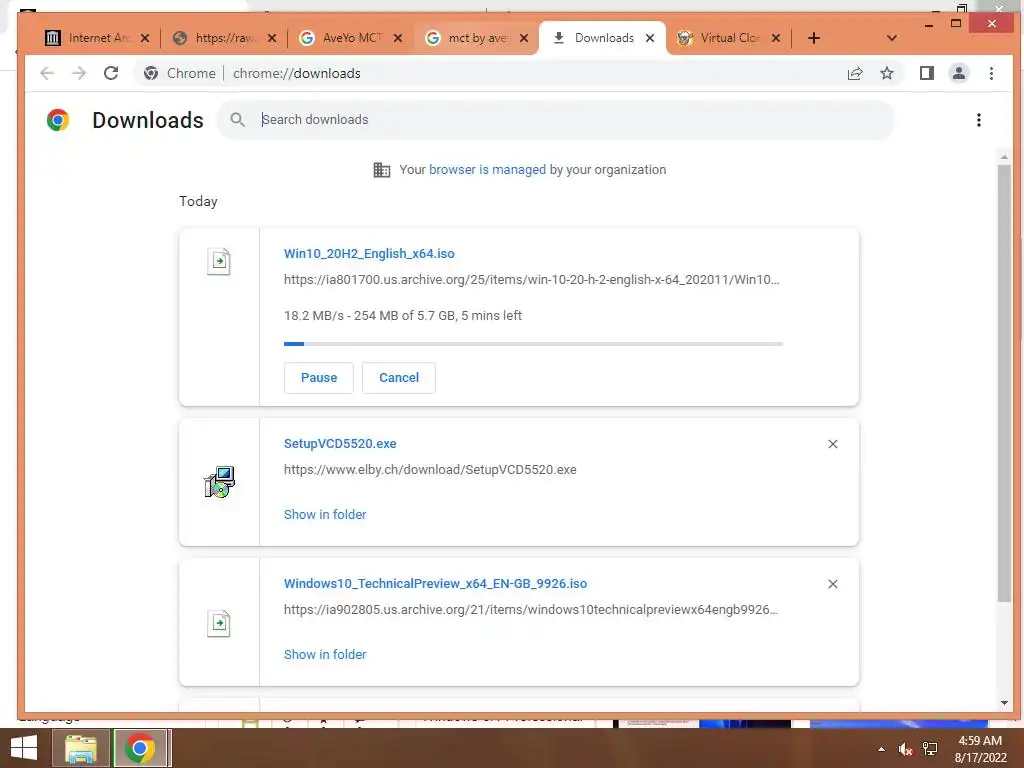Image resolution: width=1024 pixels, height=768 pixels.
Task: Remove SetupVCD5520.exe from the list
Action: [833, 444]
